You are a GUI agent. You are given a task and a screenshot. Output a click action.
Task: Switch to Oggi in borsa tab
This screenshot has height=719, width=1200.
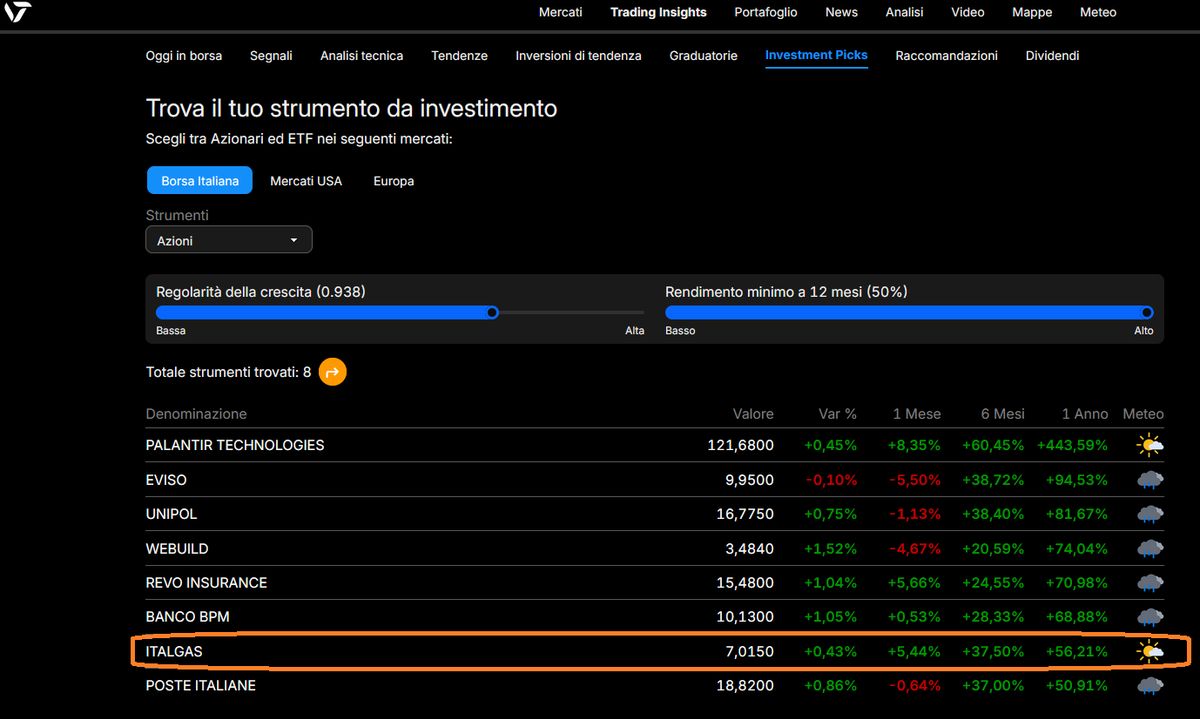click(184, 56)
